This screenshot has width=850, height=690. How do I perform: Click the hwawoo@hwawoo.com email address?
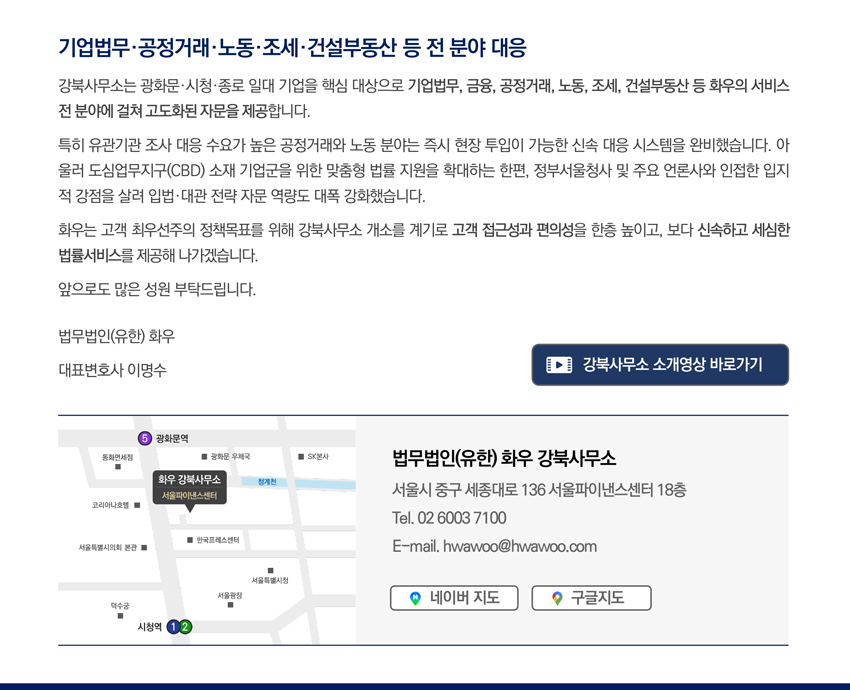(x=520, y=546)
